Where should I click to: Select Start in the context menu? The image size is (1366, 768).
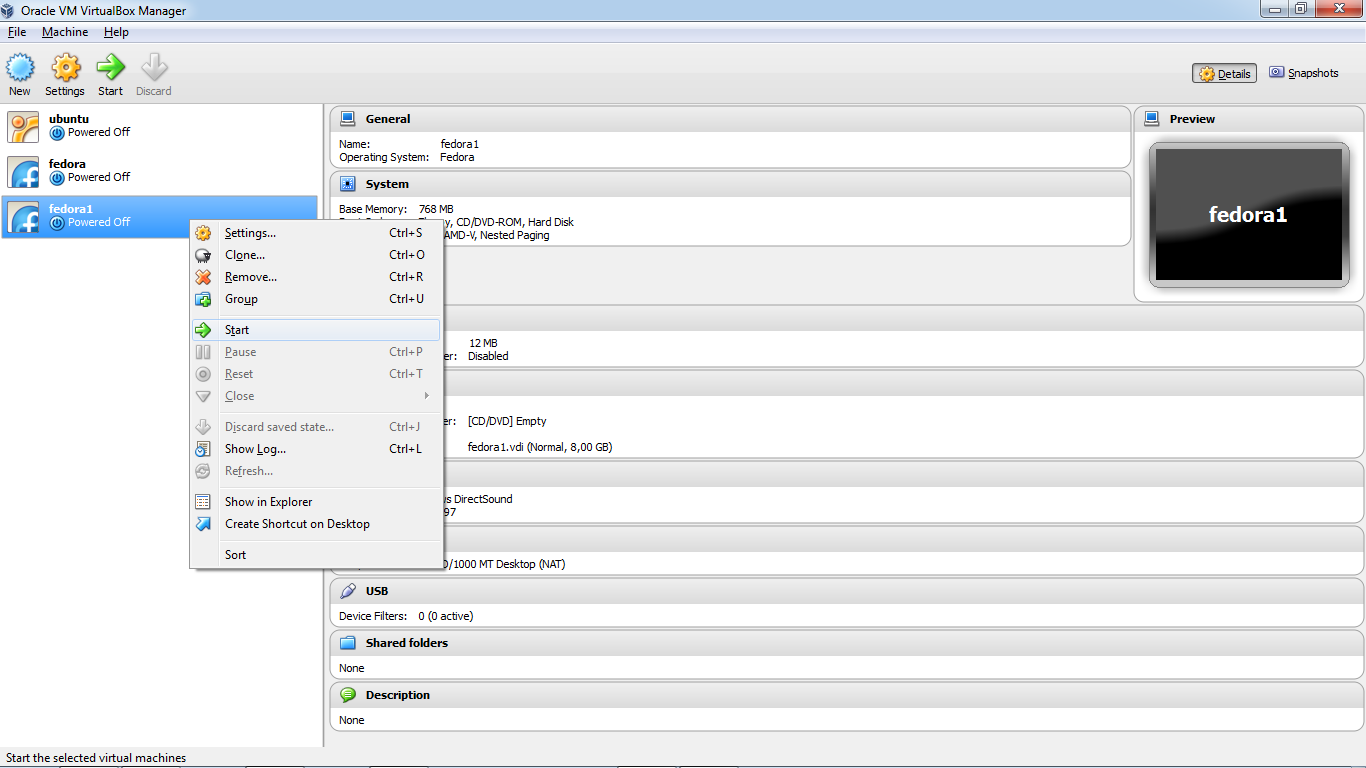point(316,330)
